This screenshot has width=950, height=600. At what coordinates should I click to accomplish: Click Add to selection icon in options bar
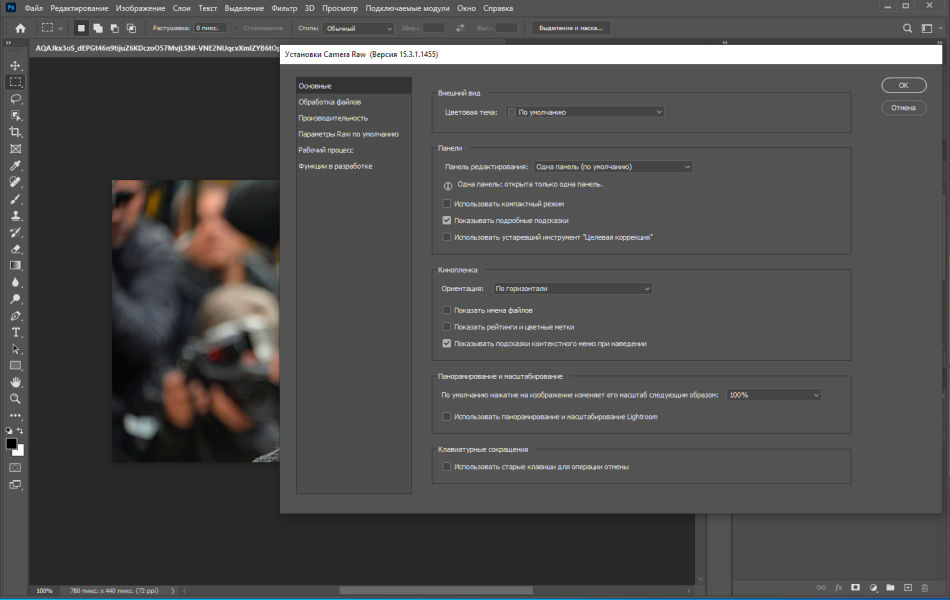point(98,28)
